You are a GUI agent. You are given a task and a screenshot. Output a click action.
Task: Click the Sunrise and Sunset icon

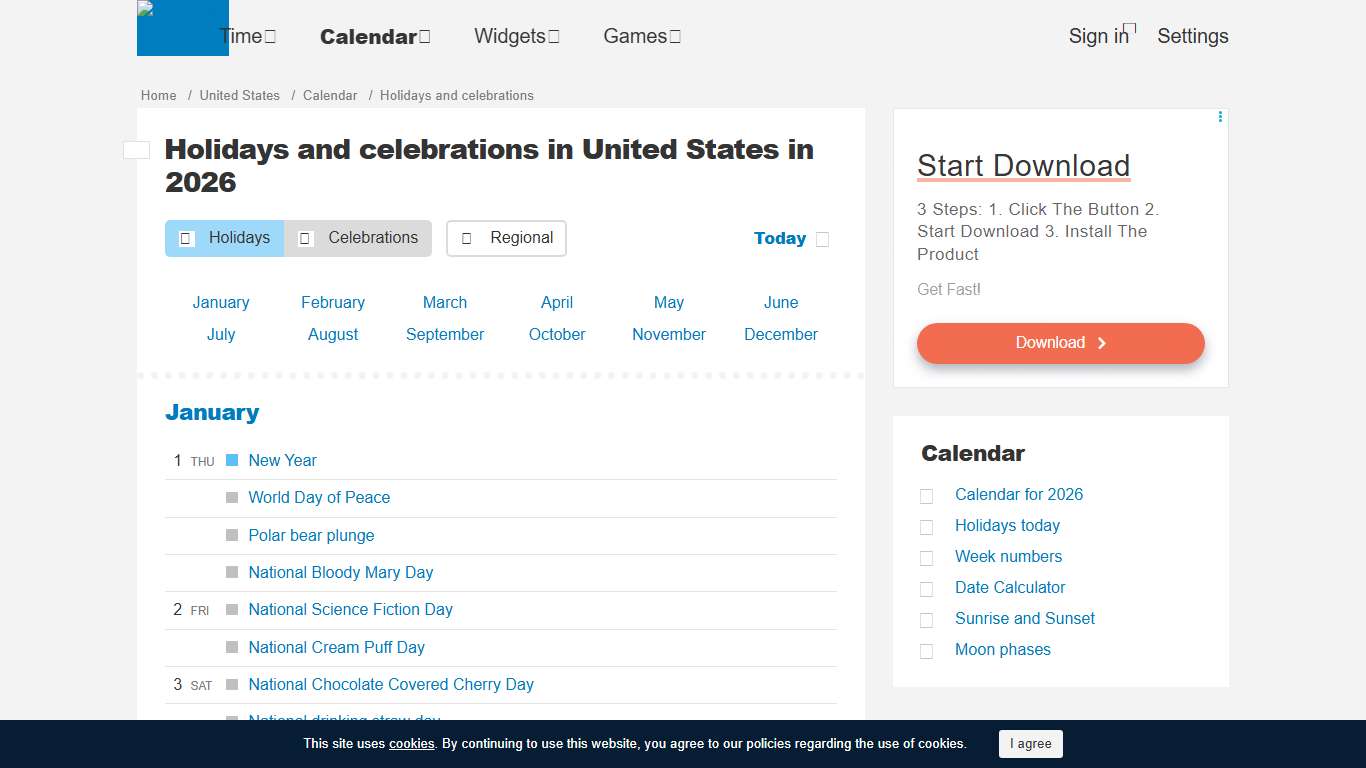[x=926, y=619]
